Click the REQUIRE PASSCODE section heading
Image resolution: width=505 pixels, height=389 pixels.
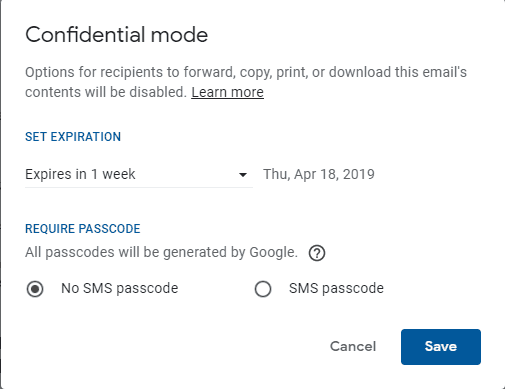pos(83,229)
